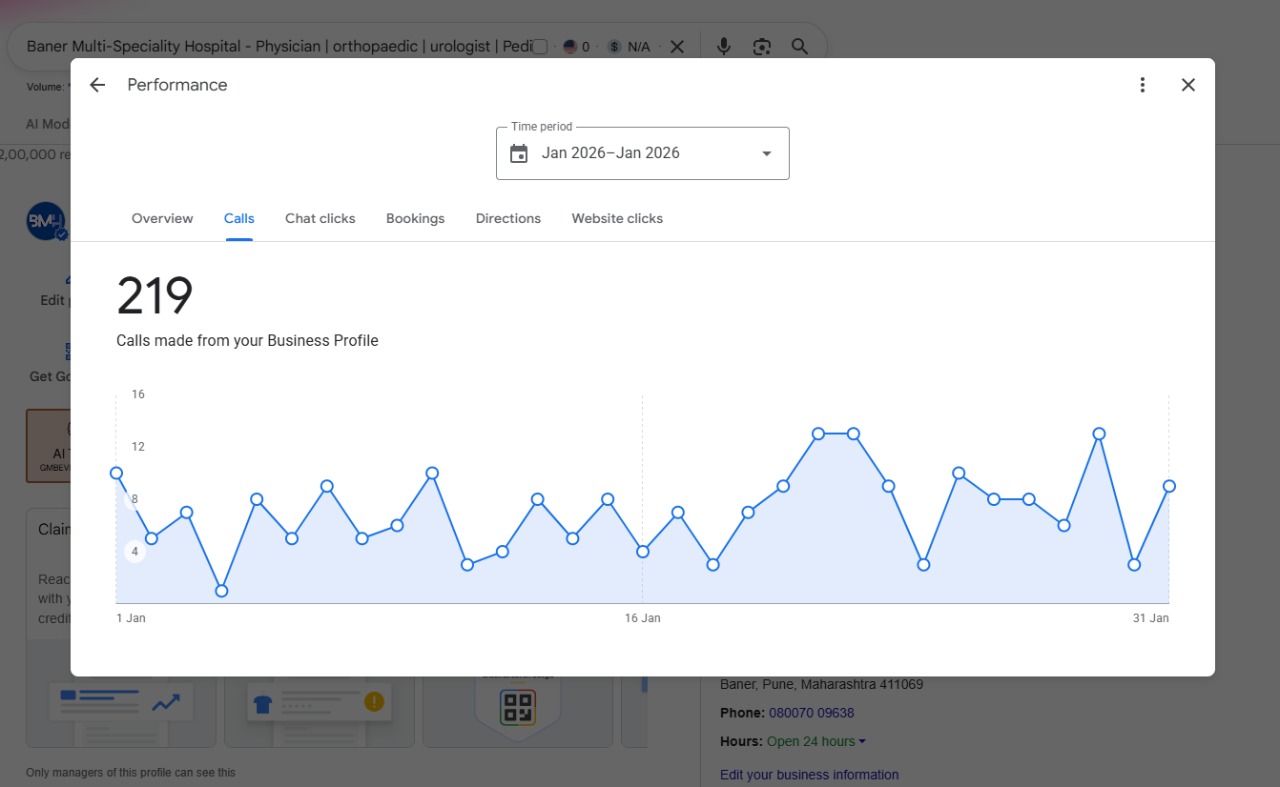Start voice search with the microphone icon

[x=724, y=46]
